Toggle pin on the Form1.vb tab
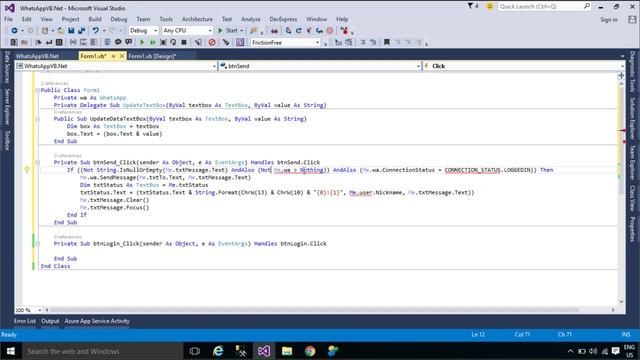The image size is (640, 360). [x=113, y=56]
